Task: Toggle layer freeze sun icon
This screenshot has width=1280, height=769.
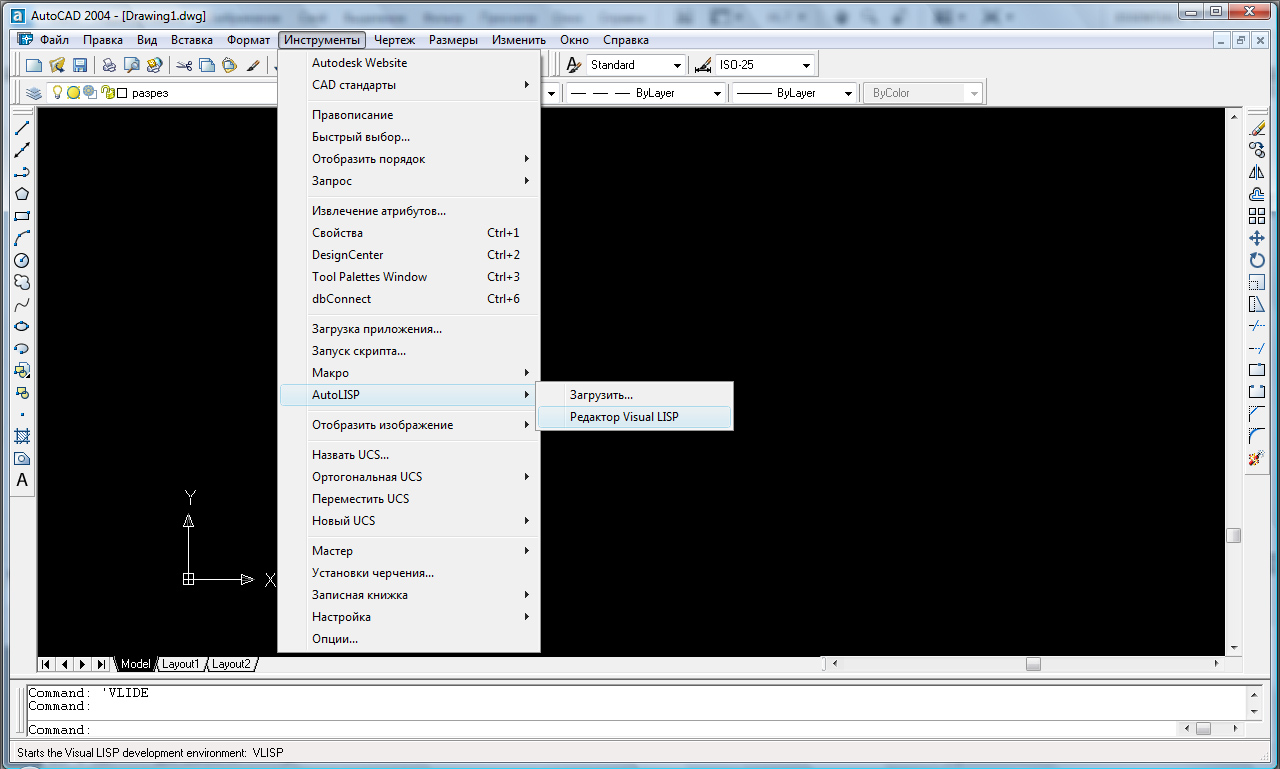Action: click(73, 93)
